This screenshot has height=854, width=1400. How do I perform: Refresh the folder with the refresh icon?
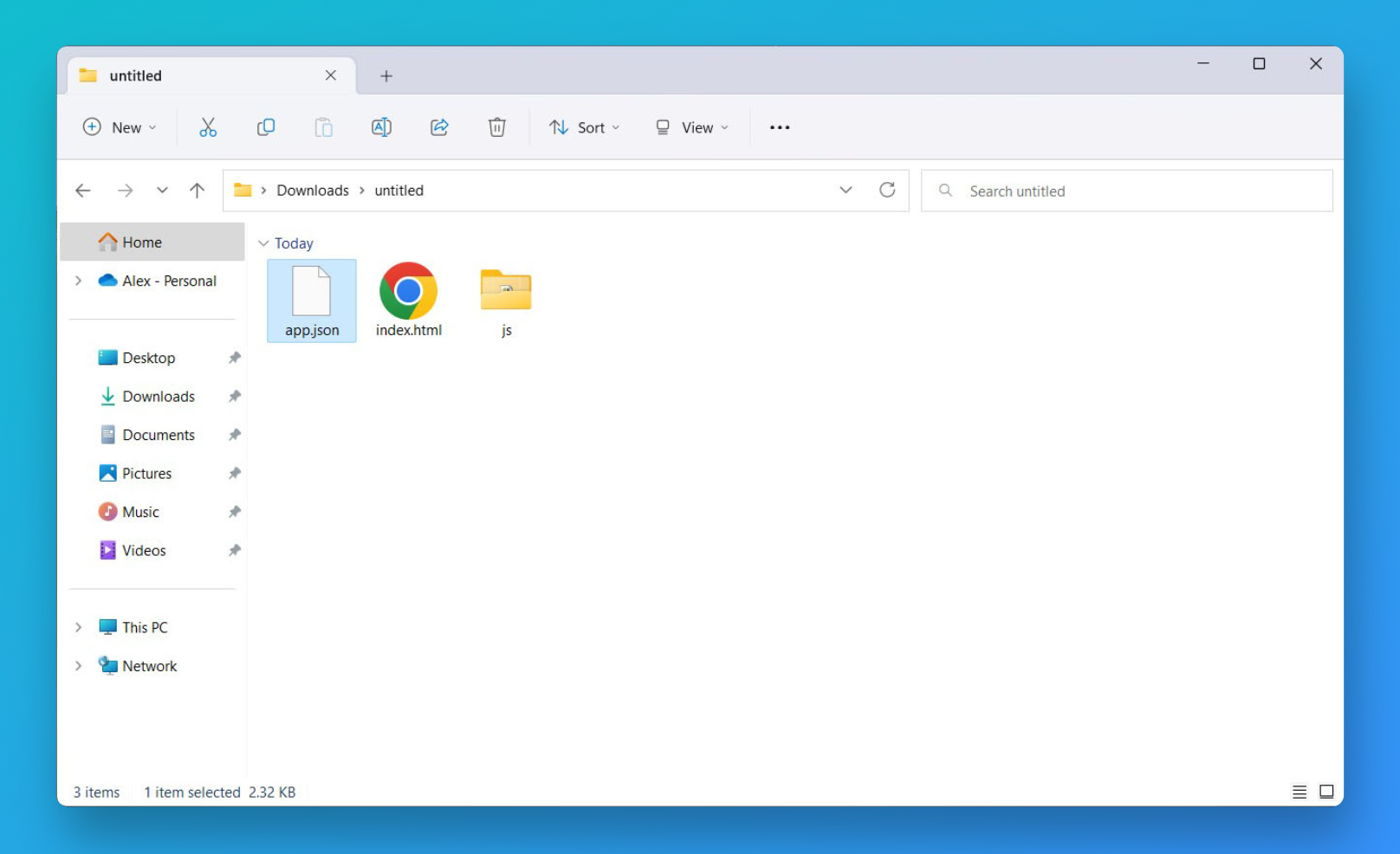point(887,190)
